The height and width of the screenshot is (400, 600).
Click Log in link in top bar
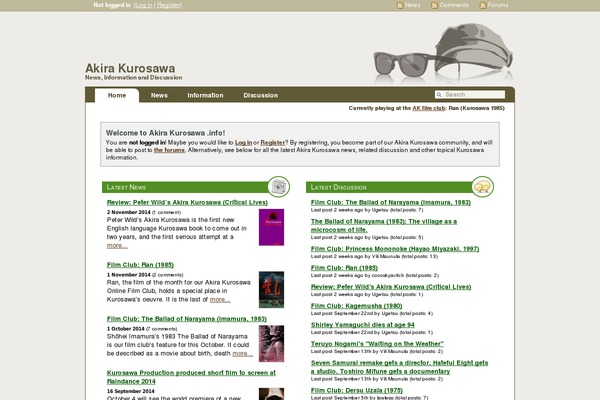[x=144, y=5]
